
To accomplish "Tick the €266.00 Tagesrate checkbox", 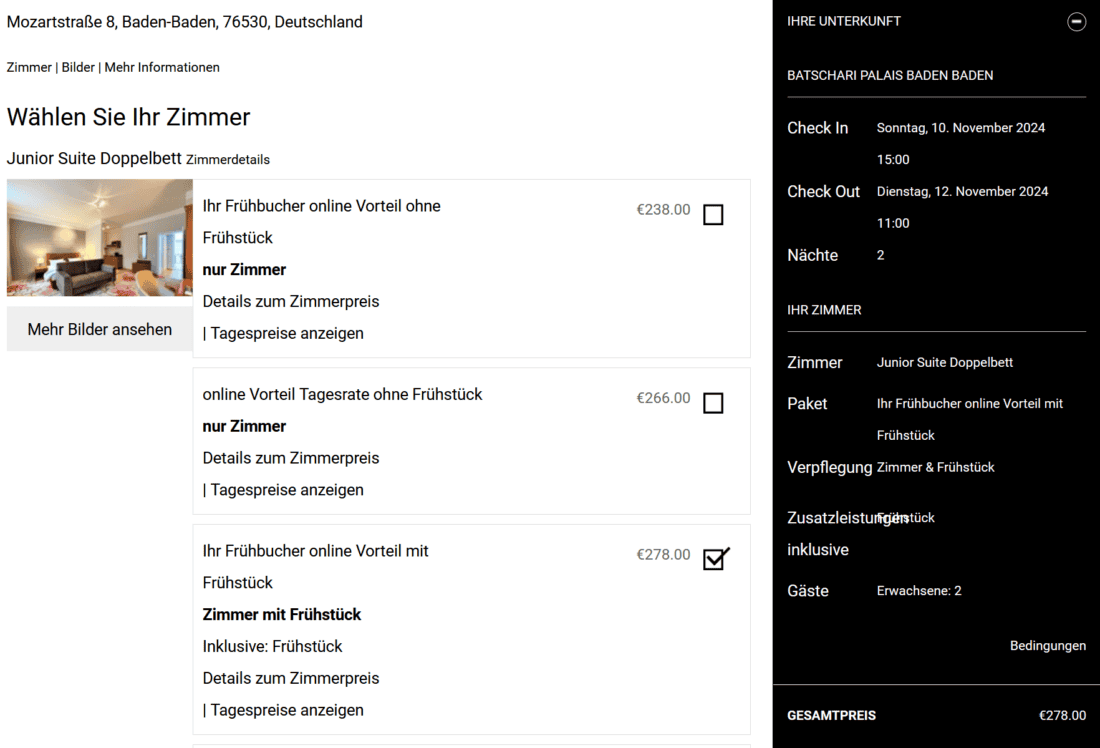I will click(713, 403).
